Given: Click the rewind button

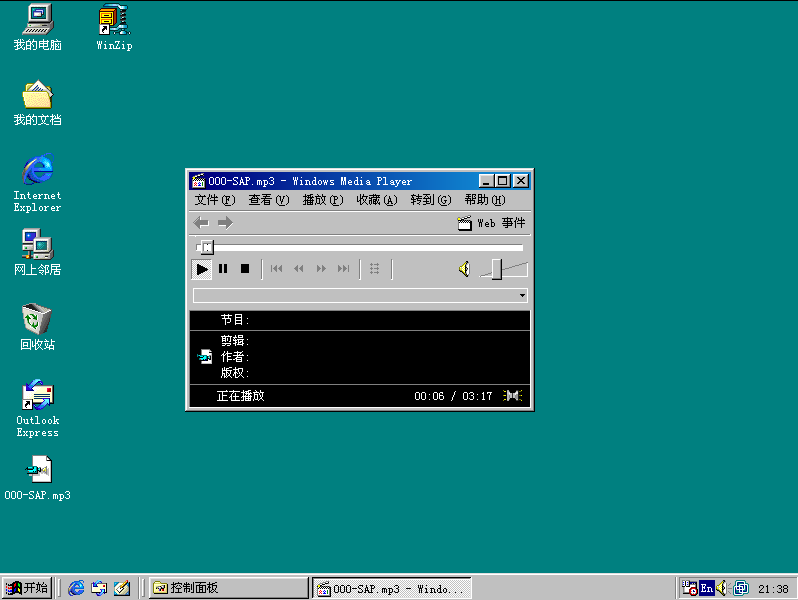Looking at the screenshot, I should [299, 269].
